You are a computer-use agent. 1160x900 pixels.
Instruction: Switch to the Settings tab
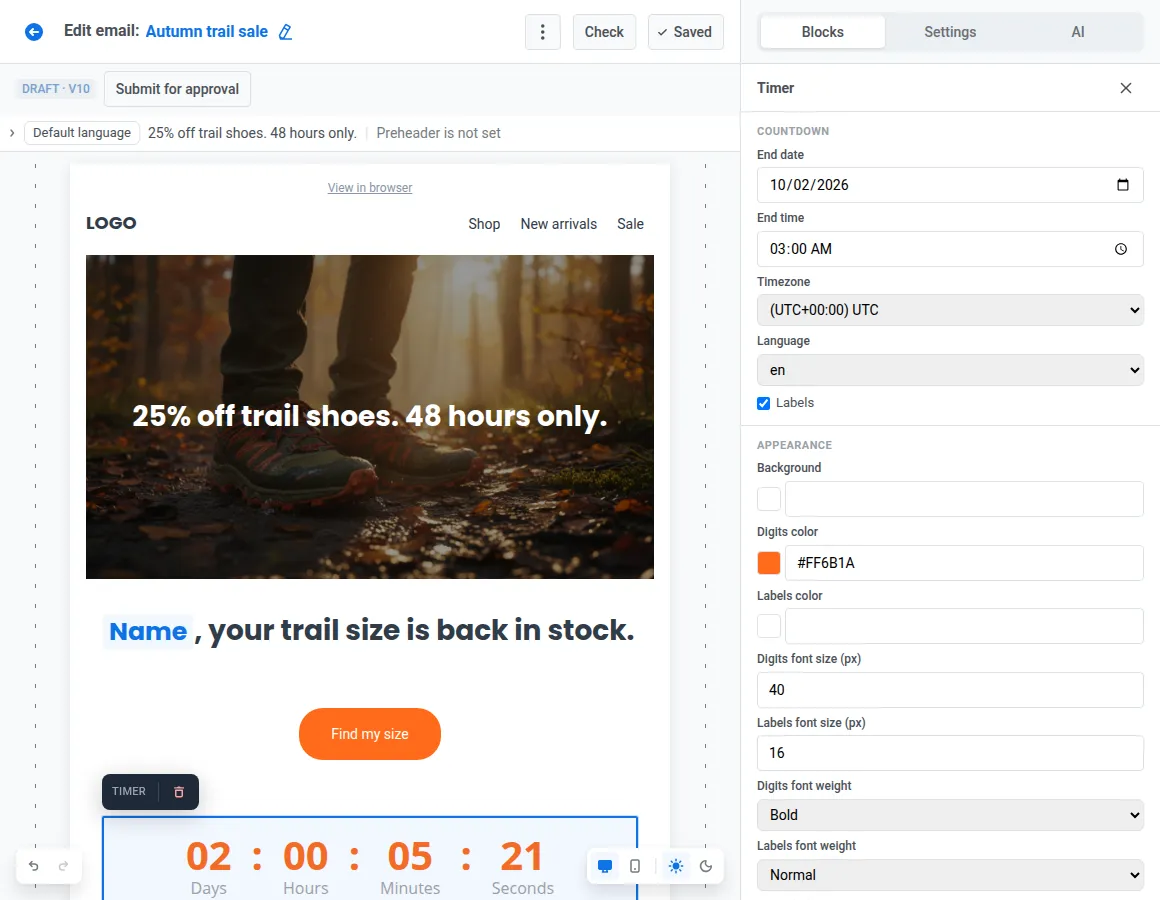[x=950, y=32]
